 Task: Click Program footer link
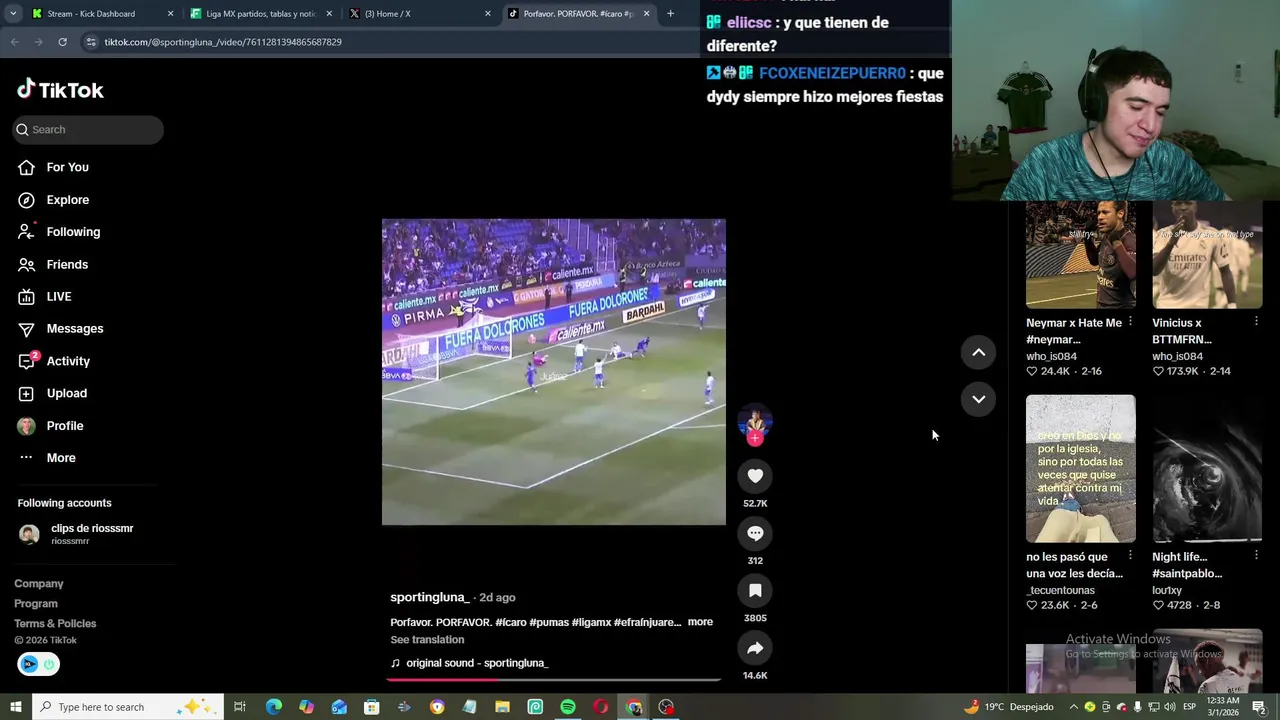36,604
